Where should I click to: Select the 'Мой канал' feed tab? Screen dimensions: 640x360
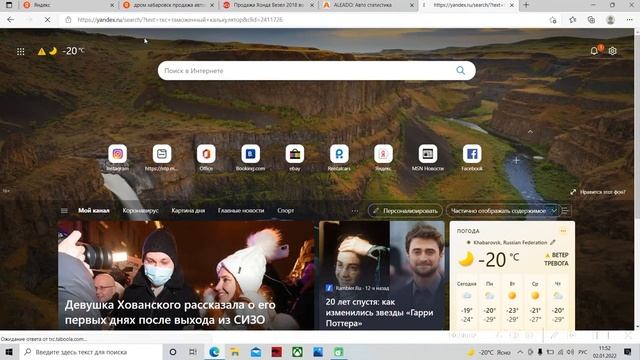click(x=94, y=211)
